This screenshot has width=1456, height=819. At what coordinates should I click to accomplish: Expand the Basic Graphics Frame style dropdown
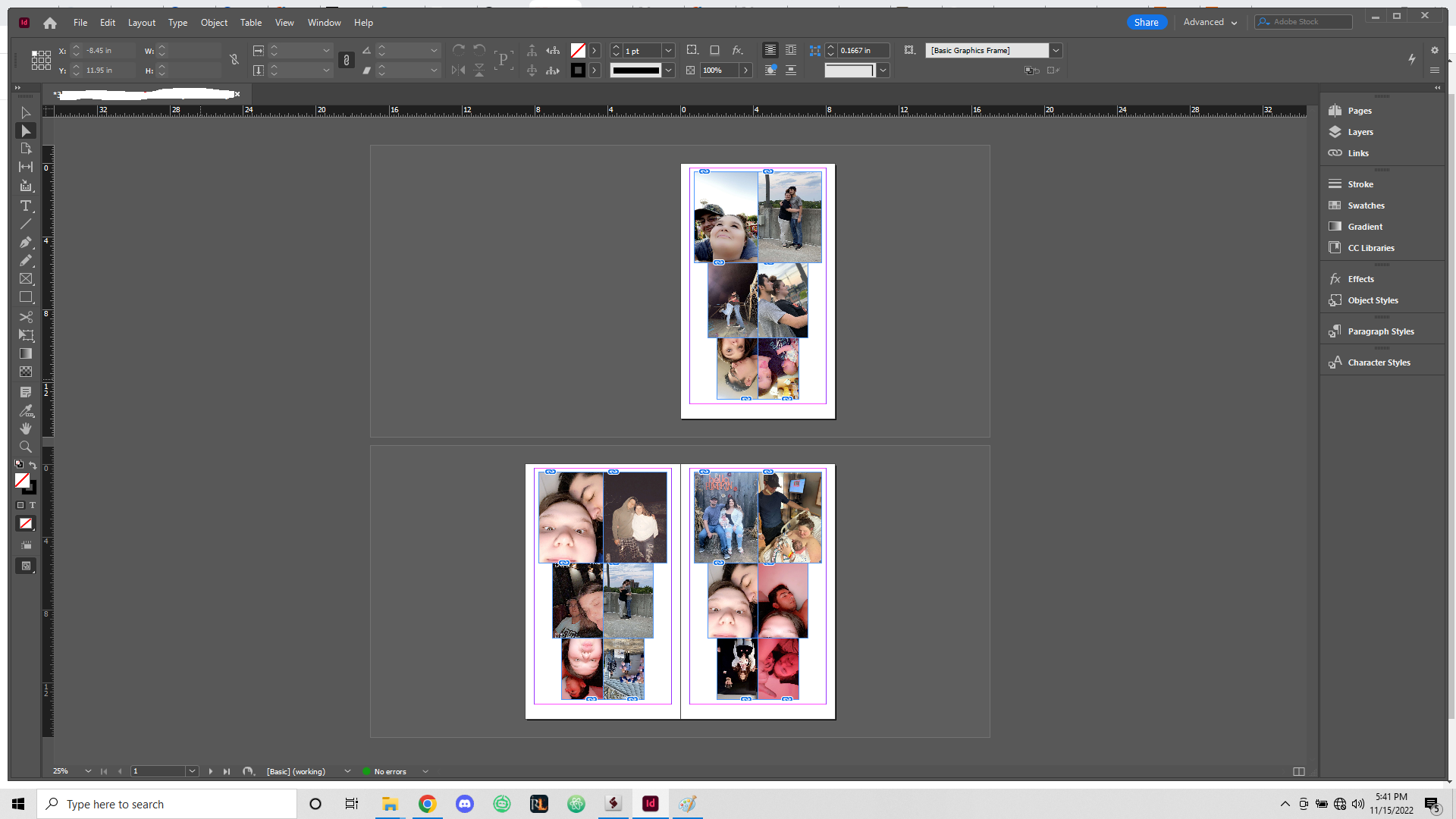click(1056, 51)
